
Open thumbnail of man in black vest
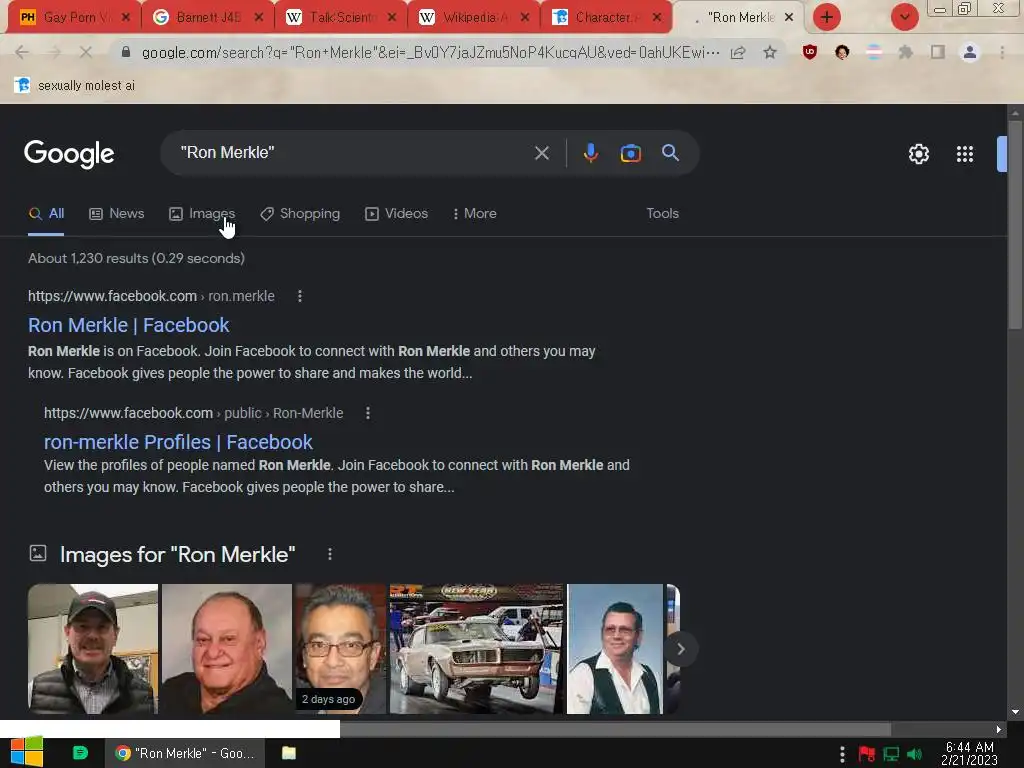(615, 648)
